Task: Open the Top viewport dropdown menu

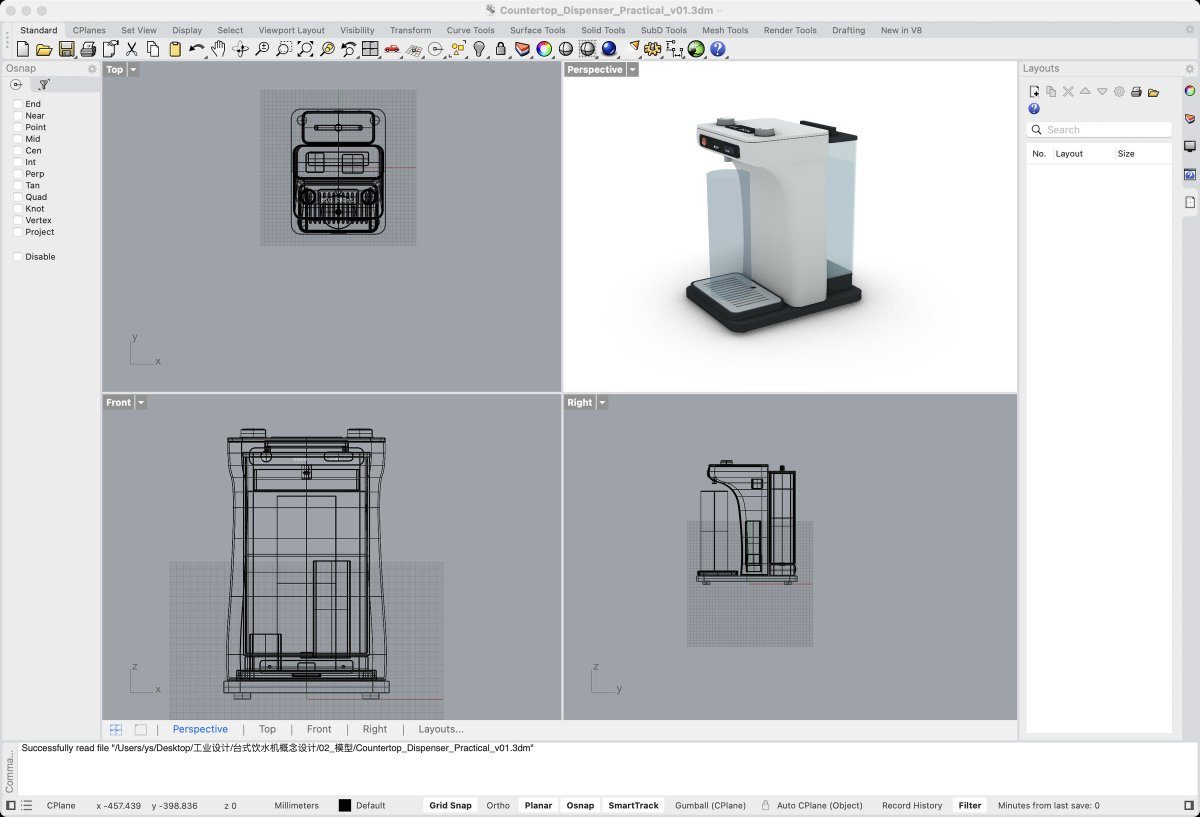Action: coord(133,70)
